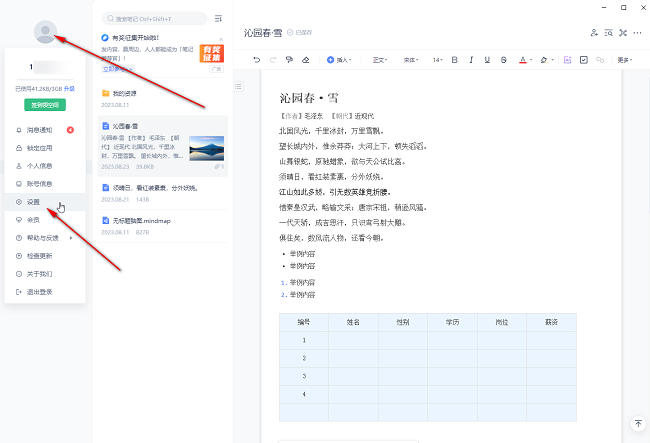Image resolution: width=650 pixels, height=443 pixels.
Task: Click the attachment clip on 沁园春·雪 note
Action: point(219,167)
